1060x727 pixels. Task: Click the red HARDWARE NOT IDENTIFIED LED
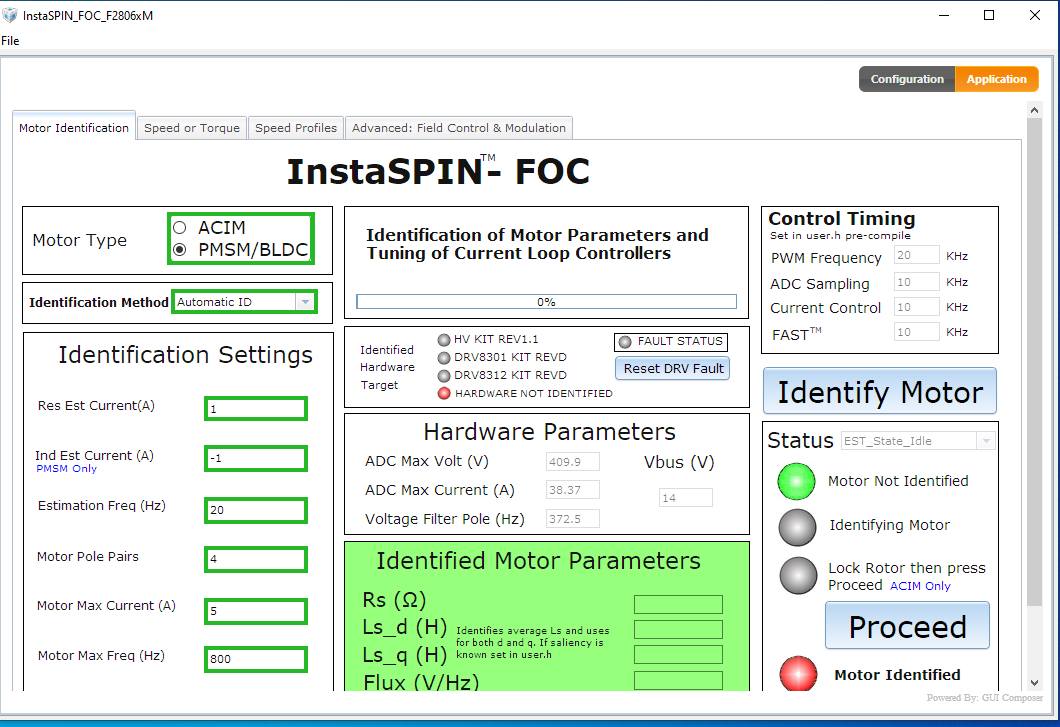(444, 393)
